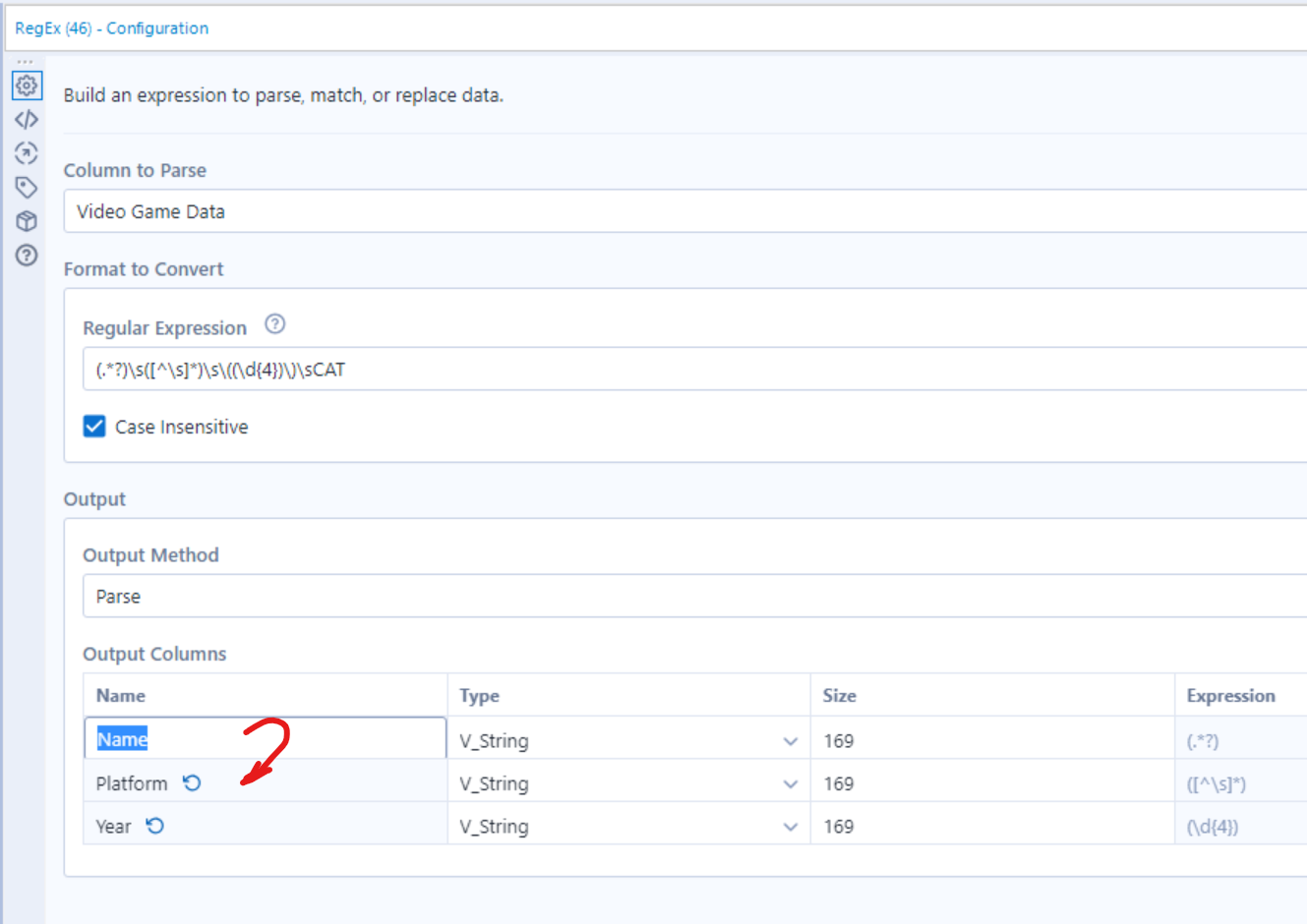The height and width of the screenshot is (924, 1307).
Task: Open the Type dropdown for the Name row
Action: click(x=791, y=740)
